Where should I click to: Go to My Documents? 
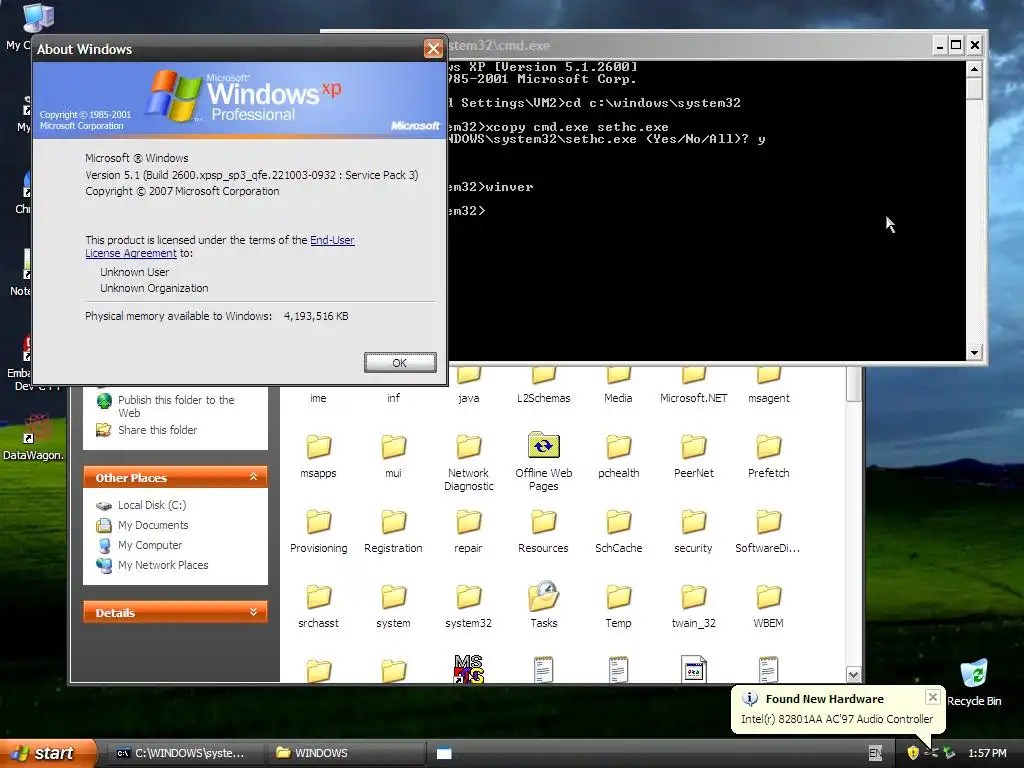click(142, 525)
